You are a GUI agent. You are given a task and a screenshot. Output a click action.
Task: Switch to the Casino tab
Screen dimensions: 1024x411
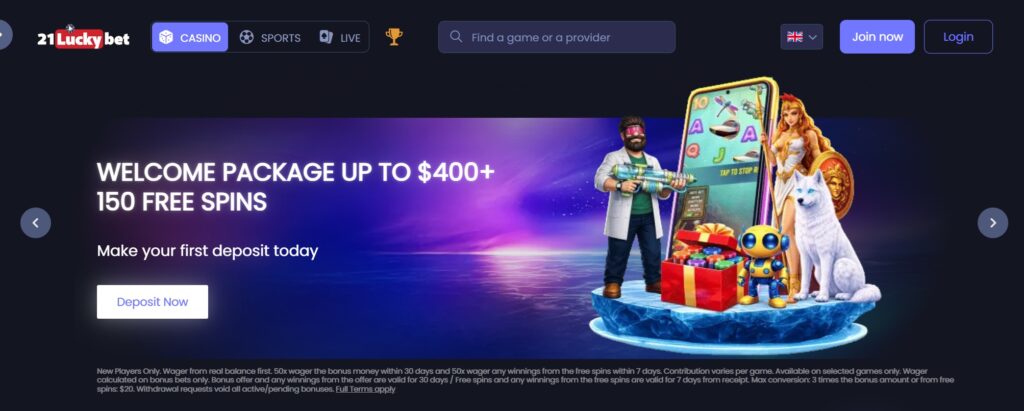190,37
